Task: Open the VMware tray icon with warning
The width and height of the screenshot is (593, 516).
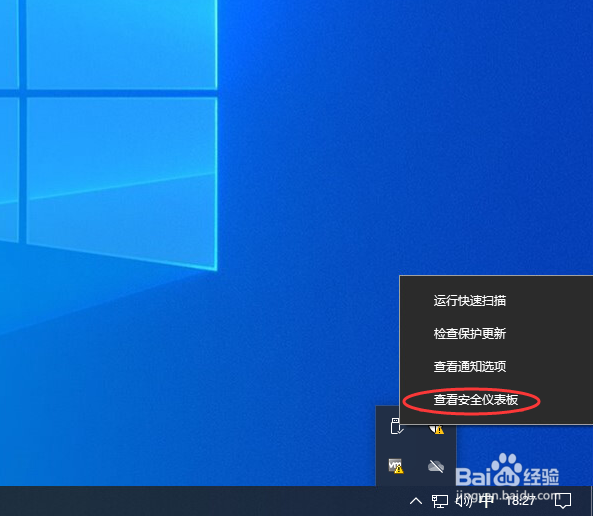Action: 396,466
